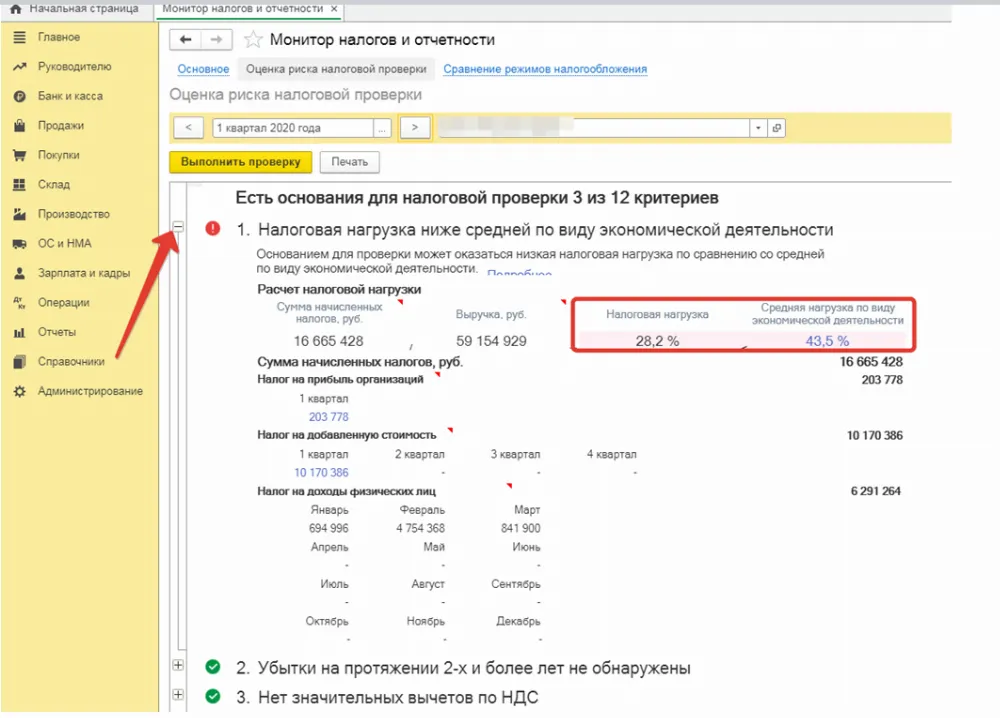Click the home icon of Начальная страница
The image size is (1000, 718).
[x=16, y=9]
